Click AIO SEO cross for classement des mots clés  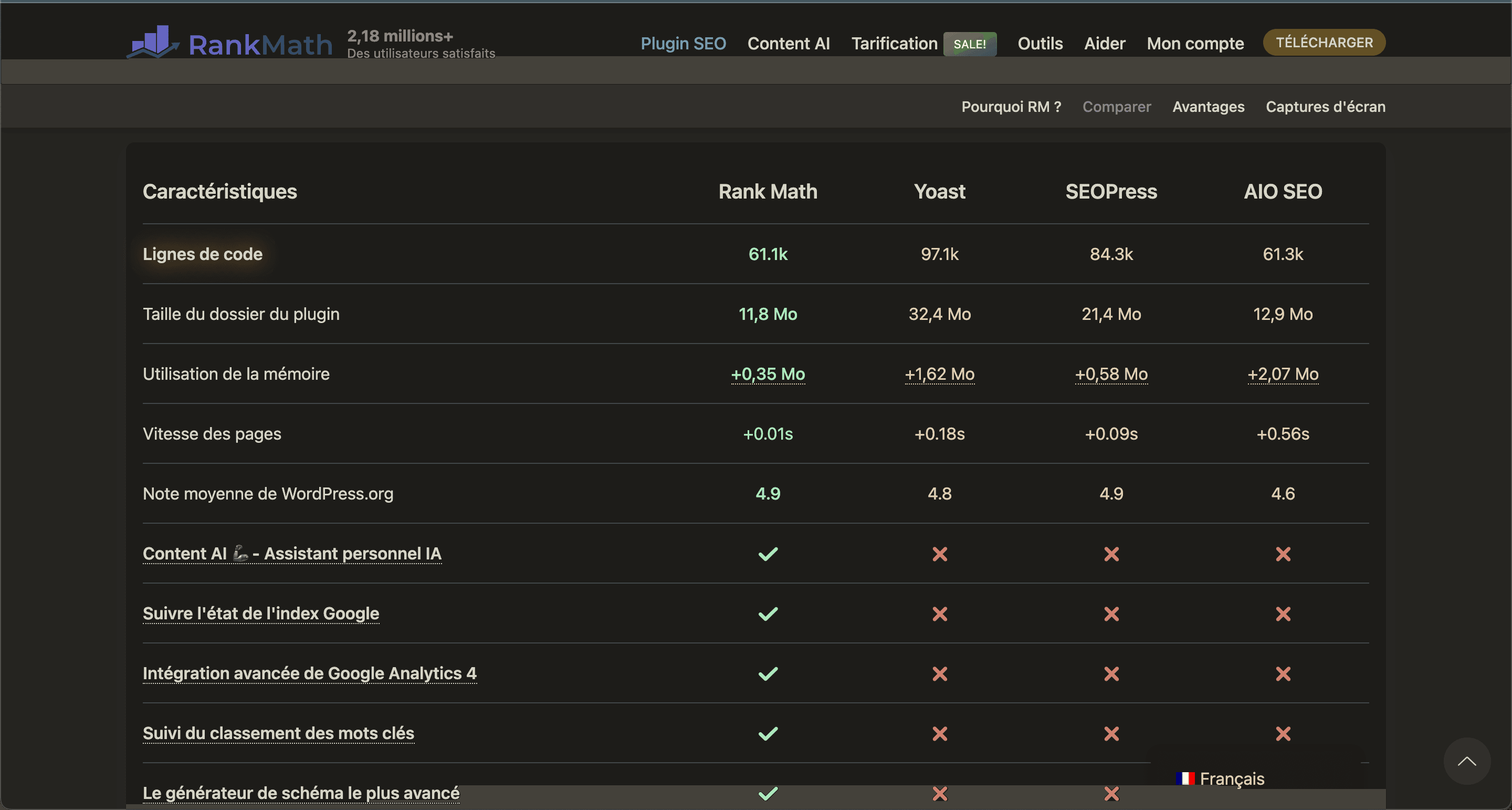1283,734
